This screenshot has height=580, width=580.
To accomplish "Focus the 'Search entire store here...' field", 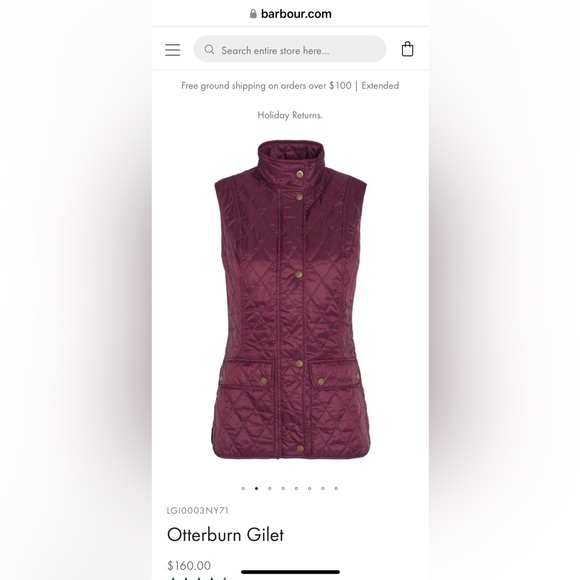I will pyautogui.click(x=290, y=49).
